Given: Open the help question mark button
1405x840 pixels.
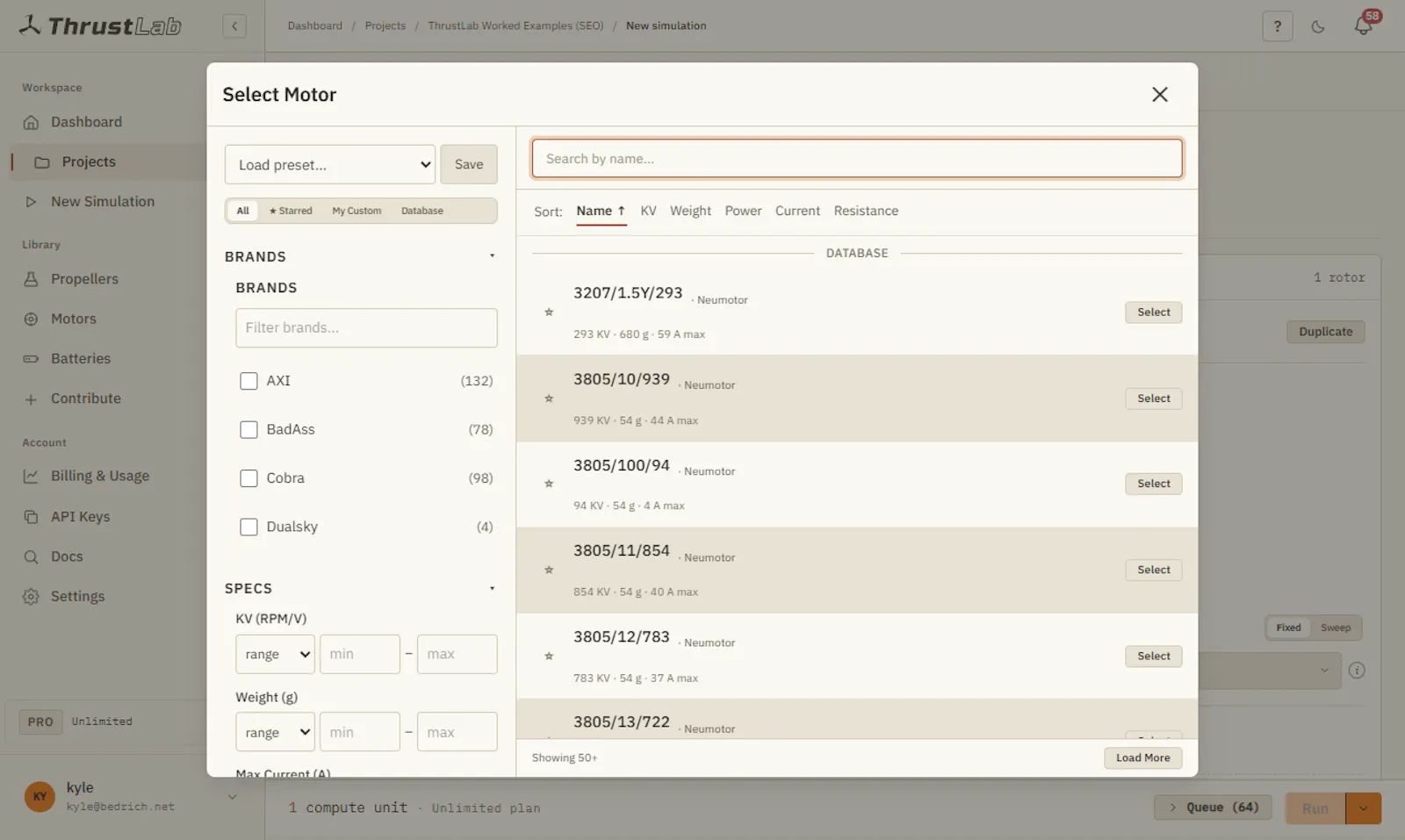Looking at the screenshot, I should point(1278,26).
